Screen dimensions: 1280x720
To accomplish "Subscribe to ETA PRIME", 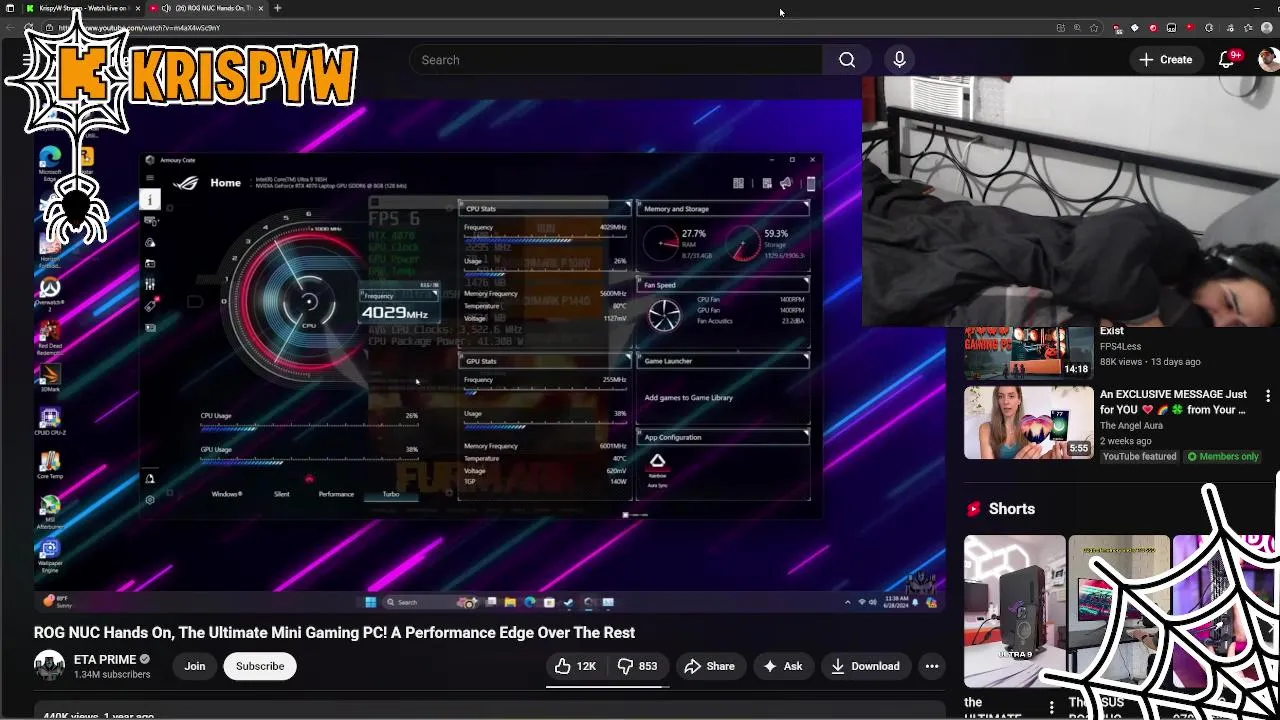I will point(260,666).
